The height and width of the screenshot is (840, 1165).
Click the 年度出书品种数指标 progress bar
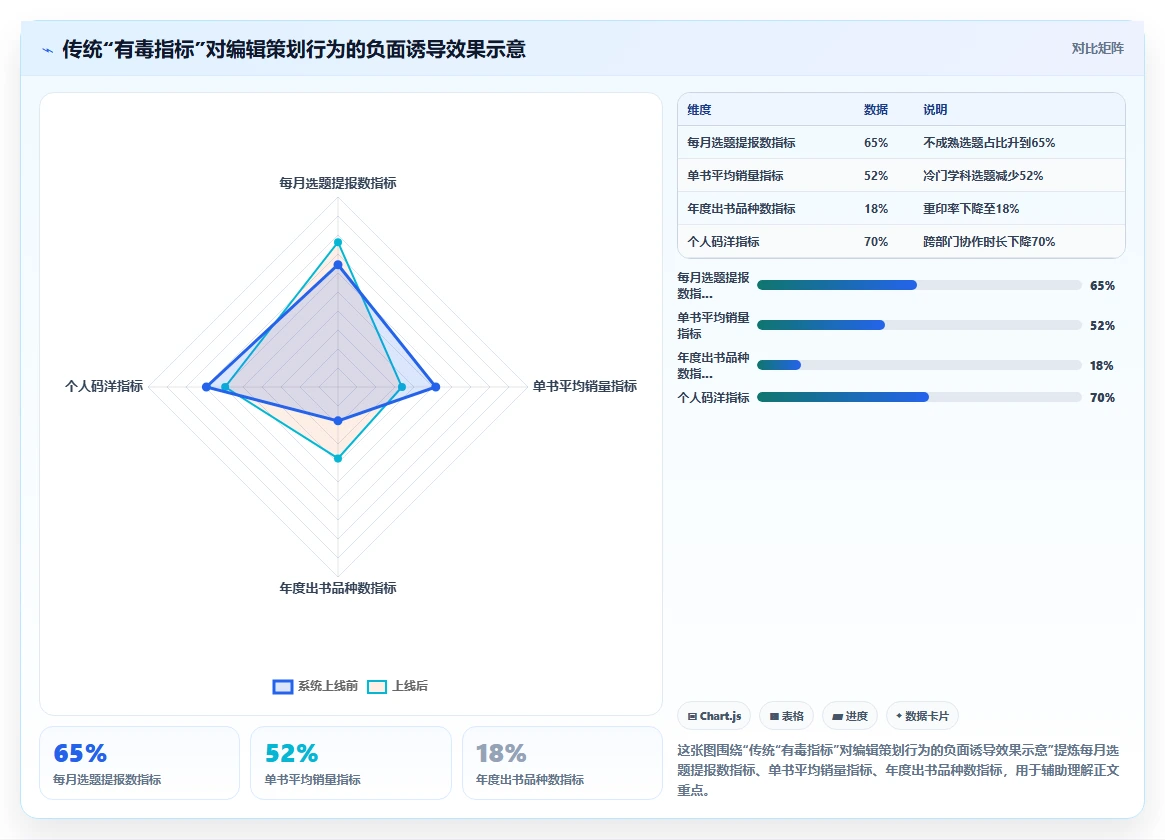click(919, 365)
